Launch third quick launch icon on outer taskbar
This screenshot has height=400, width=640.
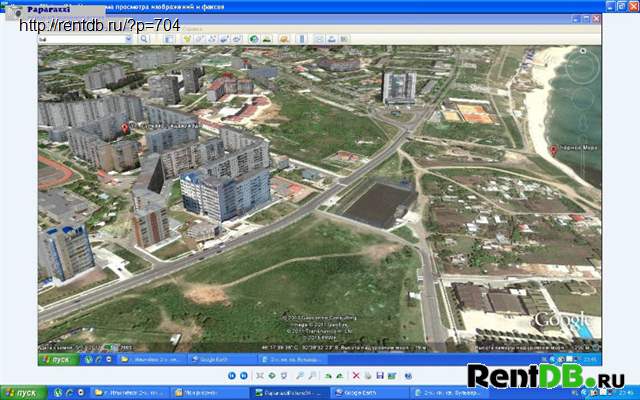tap(81, 393)
